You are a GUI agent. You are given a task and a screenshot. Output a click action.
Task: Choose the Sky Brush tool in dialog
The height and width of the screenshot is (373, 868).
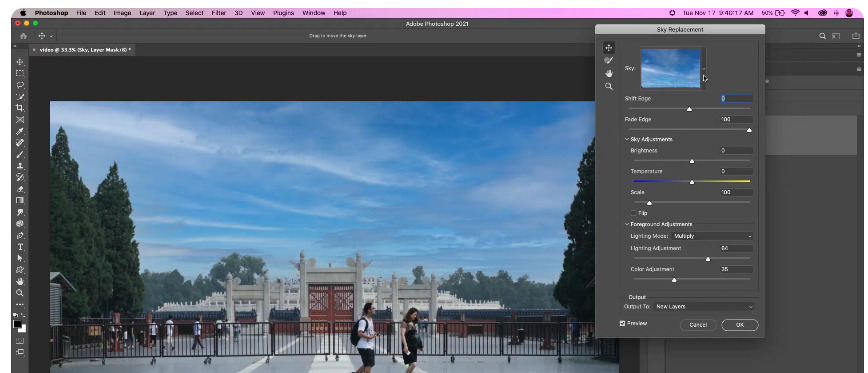608,60
